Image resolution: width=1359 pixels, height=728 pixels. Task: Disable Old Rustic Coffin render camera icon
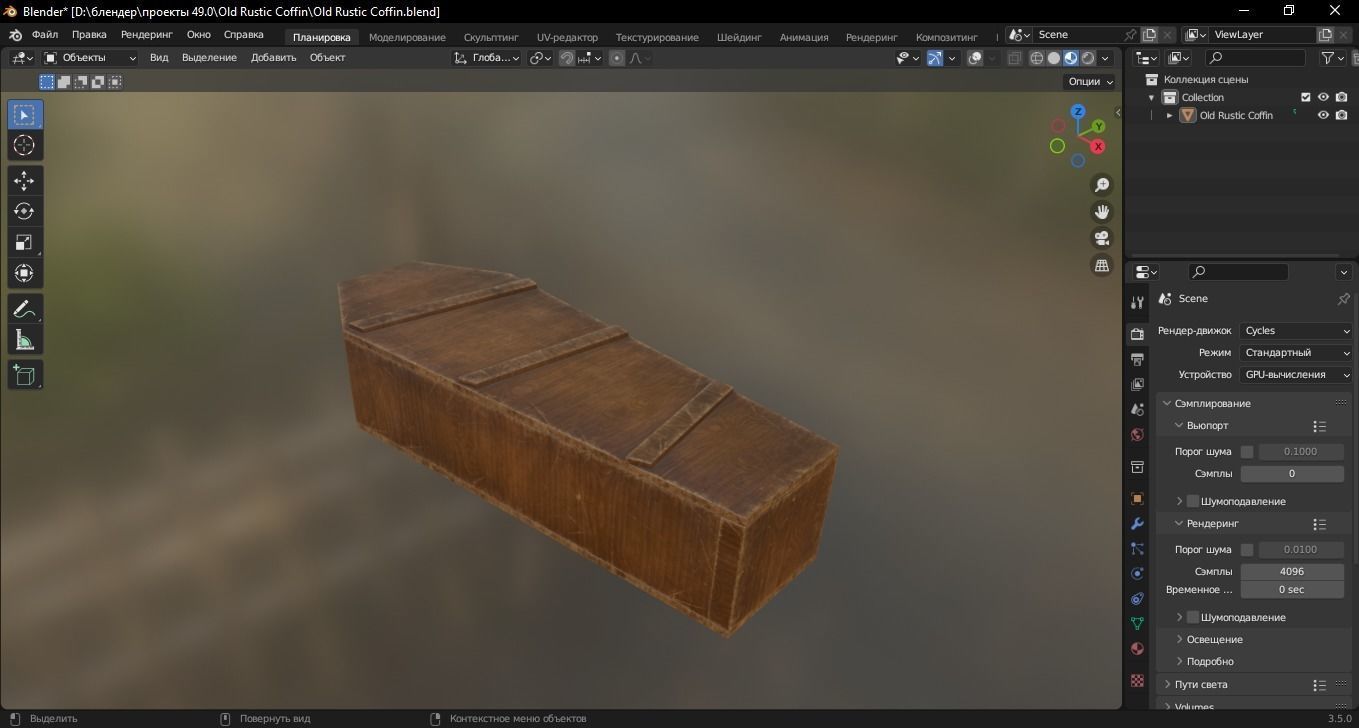(x=1341, y=115)
